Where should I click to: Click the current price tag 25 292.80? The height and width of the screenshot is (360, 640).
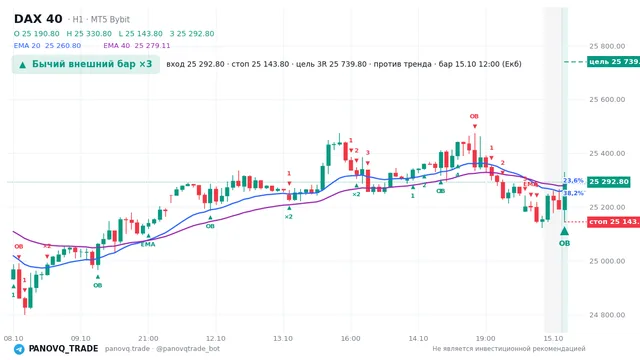pyautogui.click(x=609, y=182)
